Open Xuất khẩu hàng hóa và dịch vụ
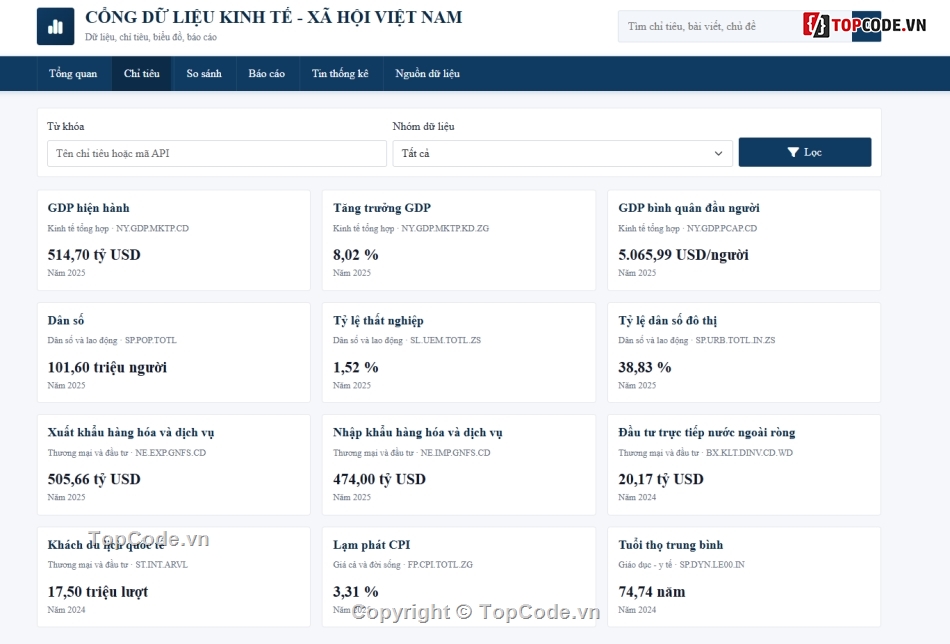The image size is (950, 644). tap(174, 465)
